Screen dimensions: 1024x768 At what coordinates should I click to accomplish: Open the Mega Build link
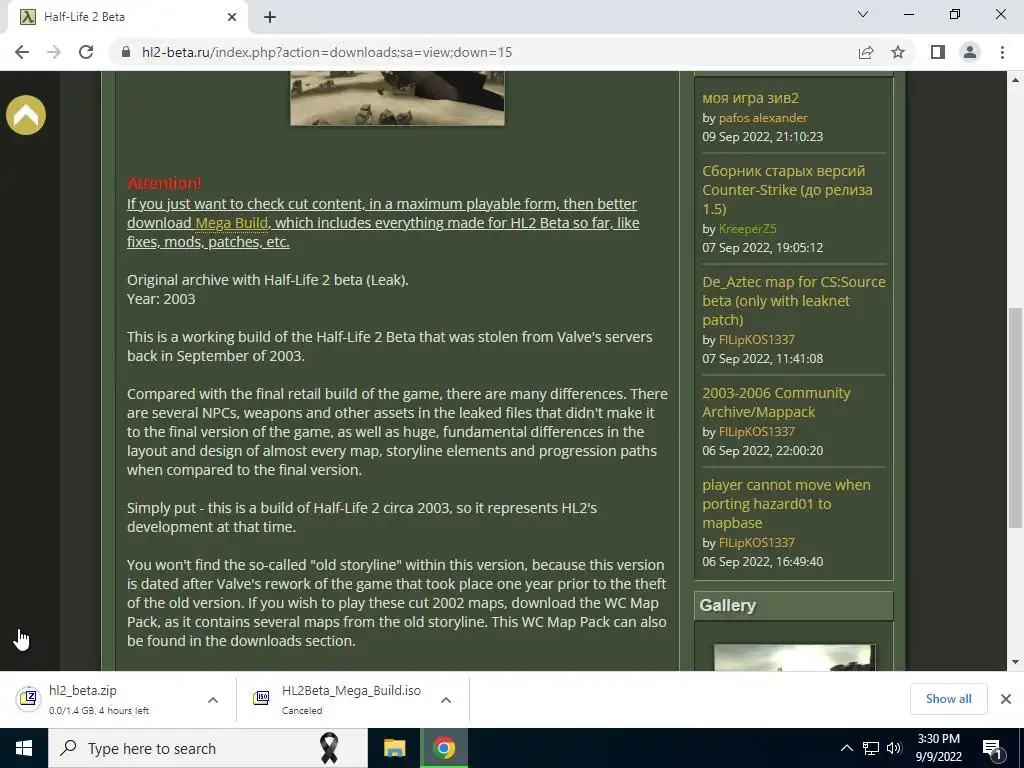[231, 223]
